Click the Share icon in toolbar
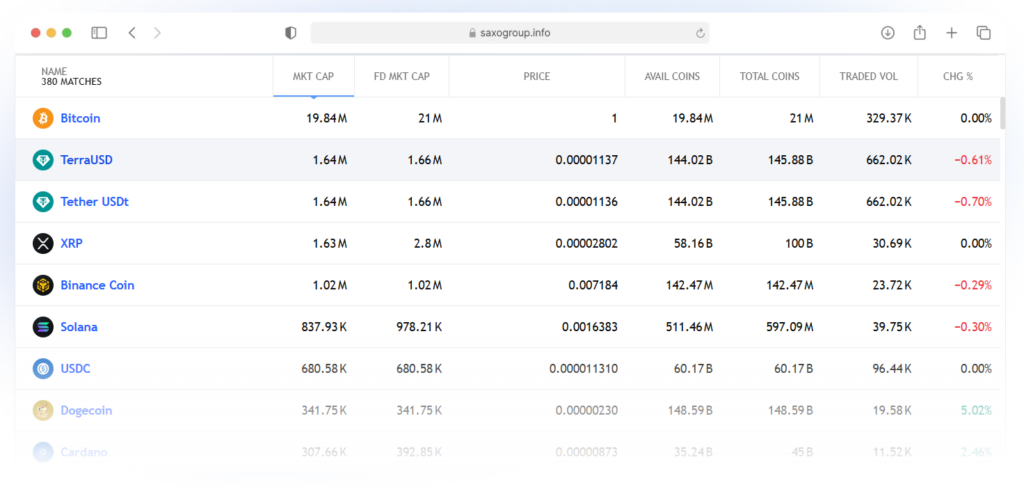 click(x=919, y=33)
